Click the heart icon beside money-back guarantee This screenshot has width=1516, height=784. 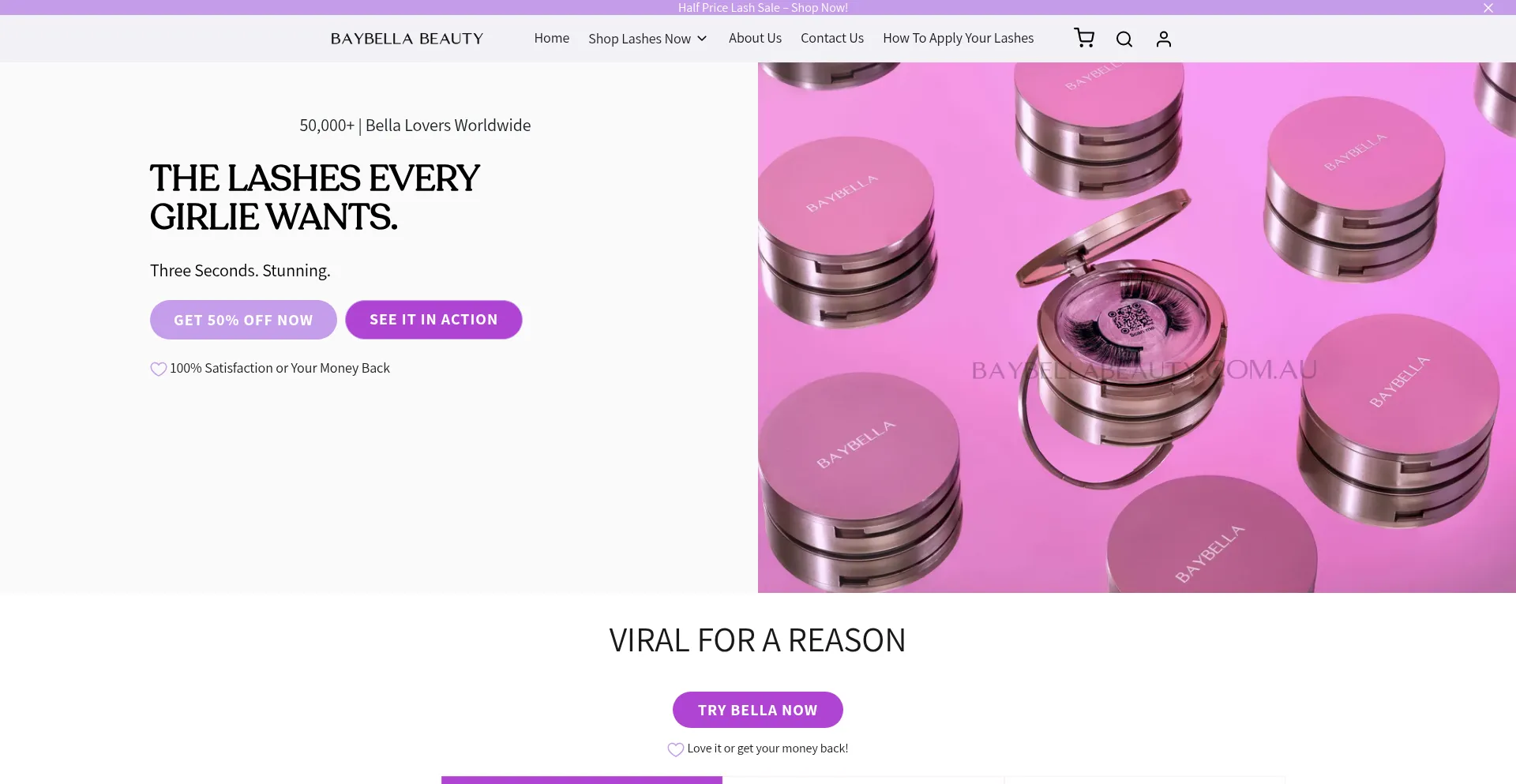[x=158, y=369]
